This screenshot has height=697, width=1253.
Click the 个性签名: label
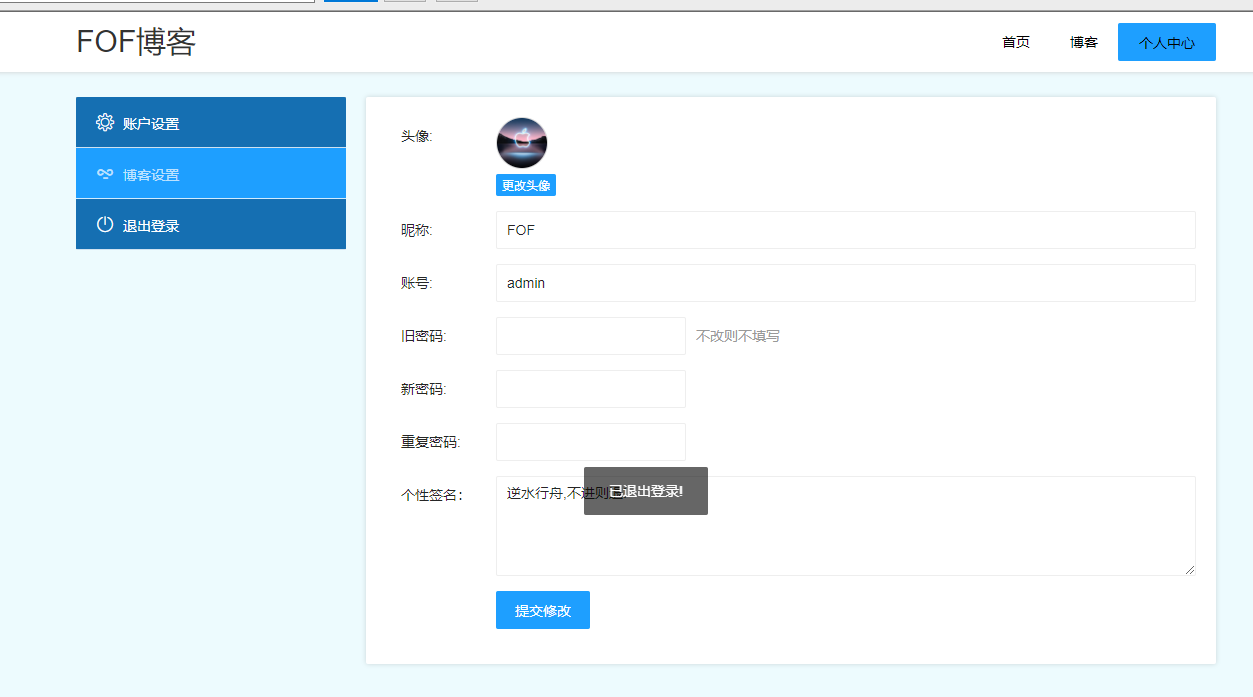click(432, 495)
